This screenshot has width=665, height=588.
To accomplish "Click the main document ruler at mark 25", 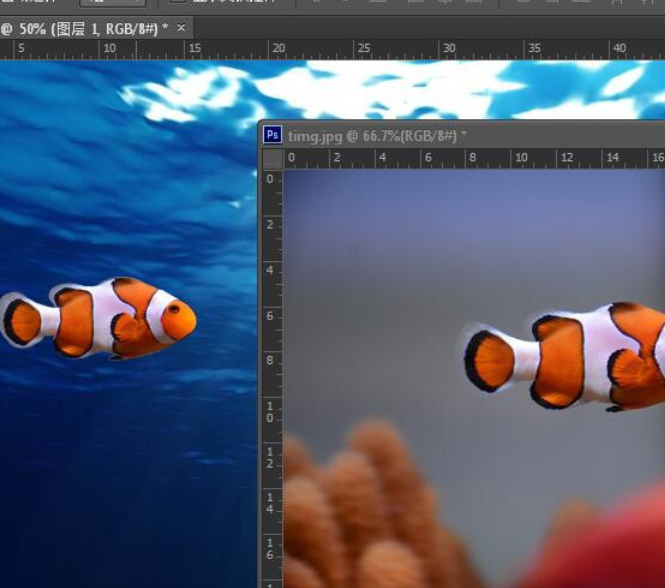I will [364, 49].
